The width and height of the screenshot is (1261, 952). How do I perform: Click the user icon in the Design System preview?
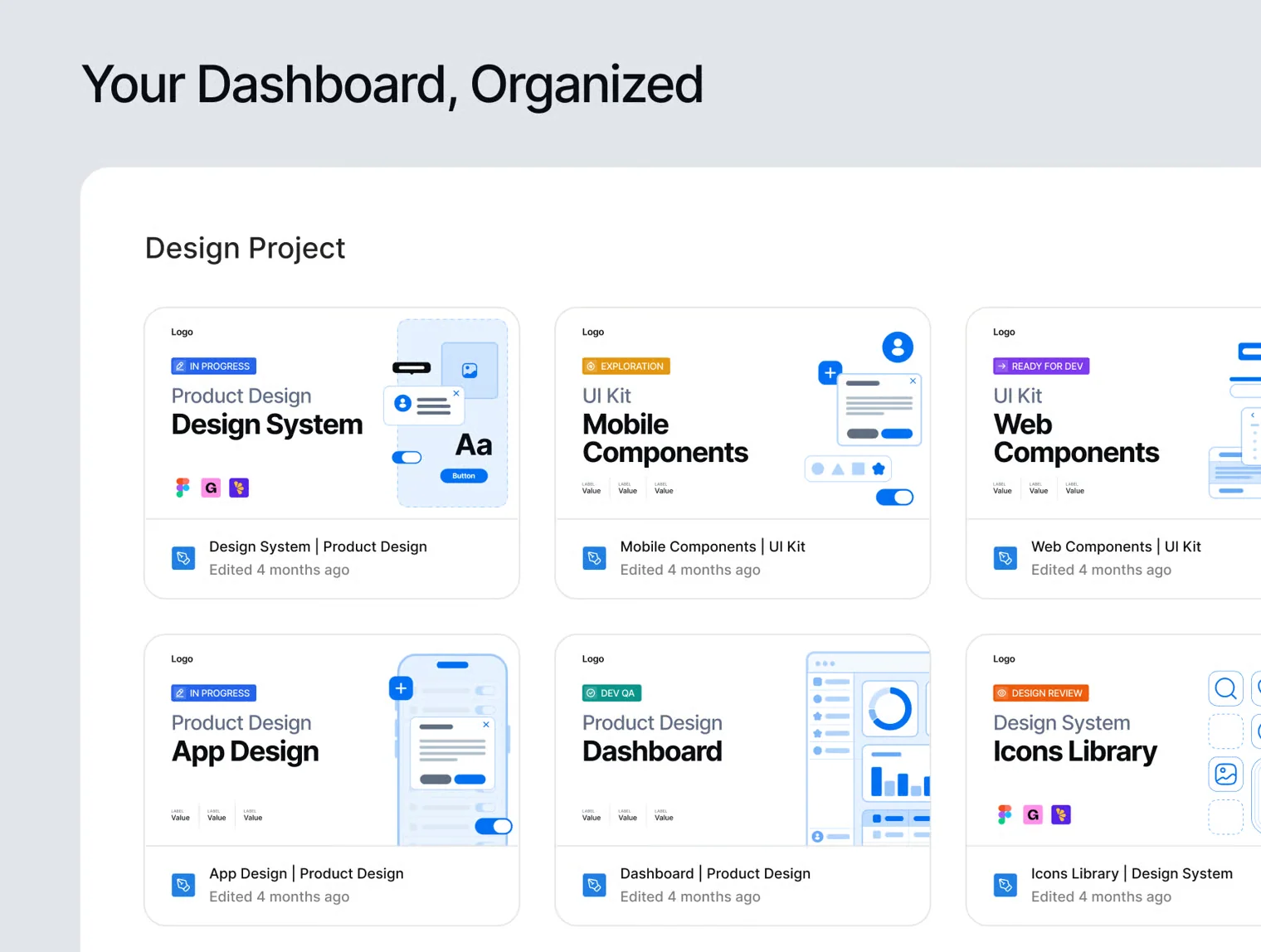(403, 403)
